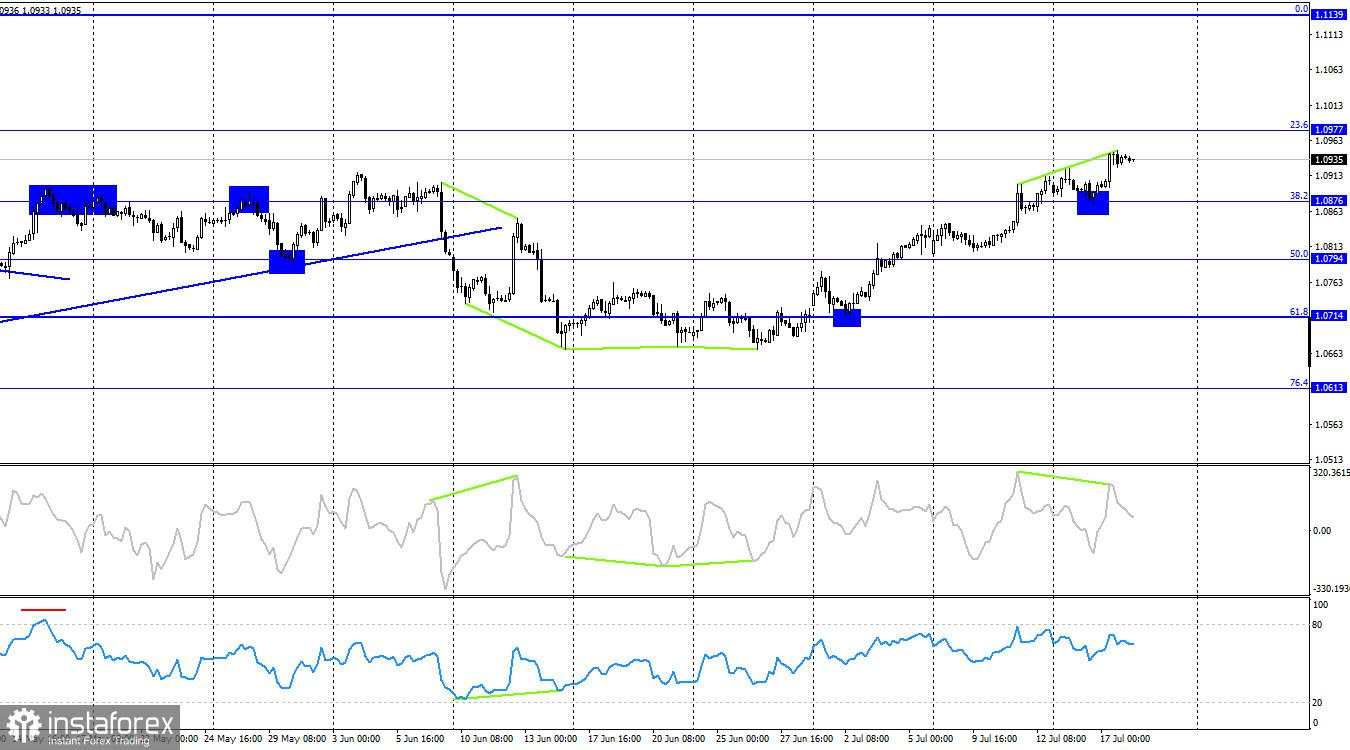Click the 2 Jul 08:00 time label
1350x750 pixels.
click(866, 739)
